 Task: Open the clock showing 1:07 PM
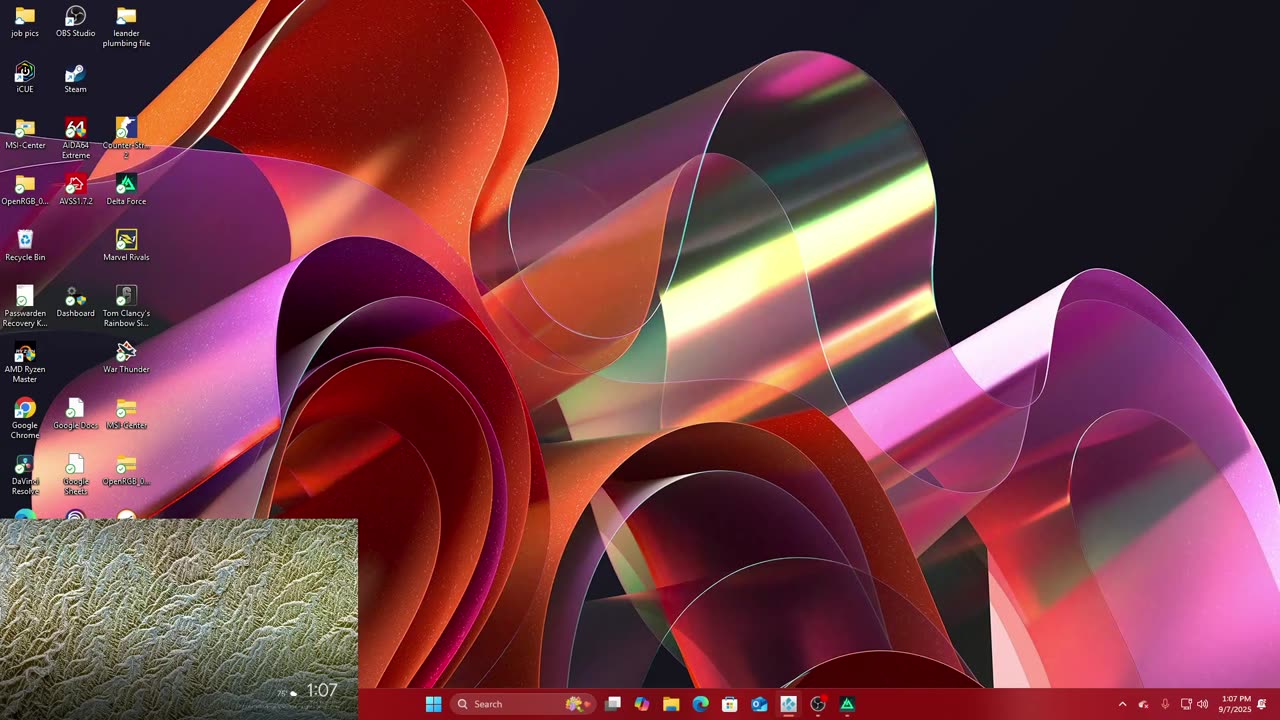pos(1235,704)
